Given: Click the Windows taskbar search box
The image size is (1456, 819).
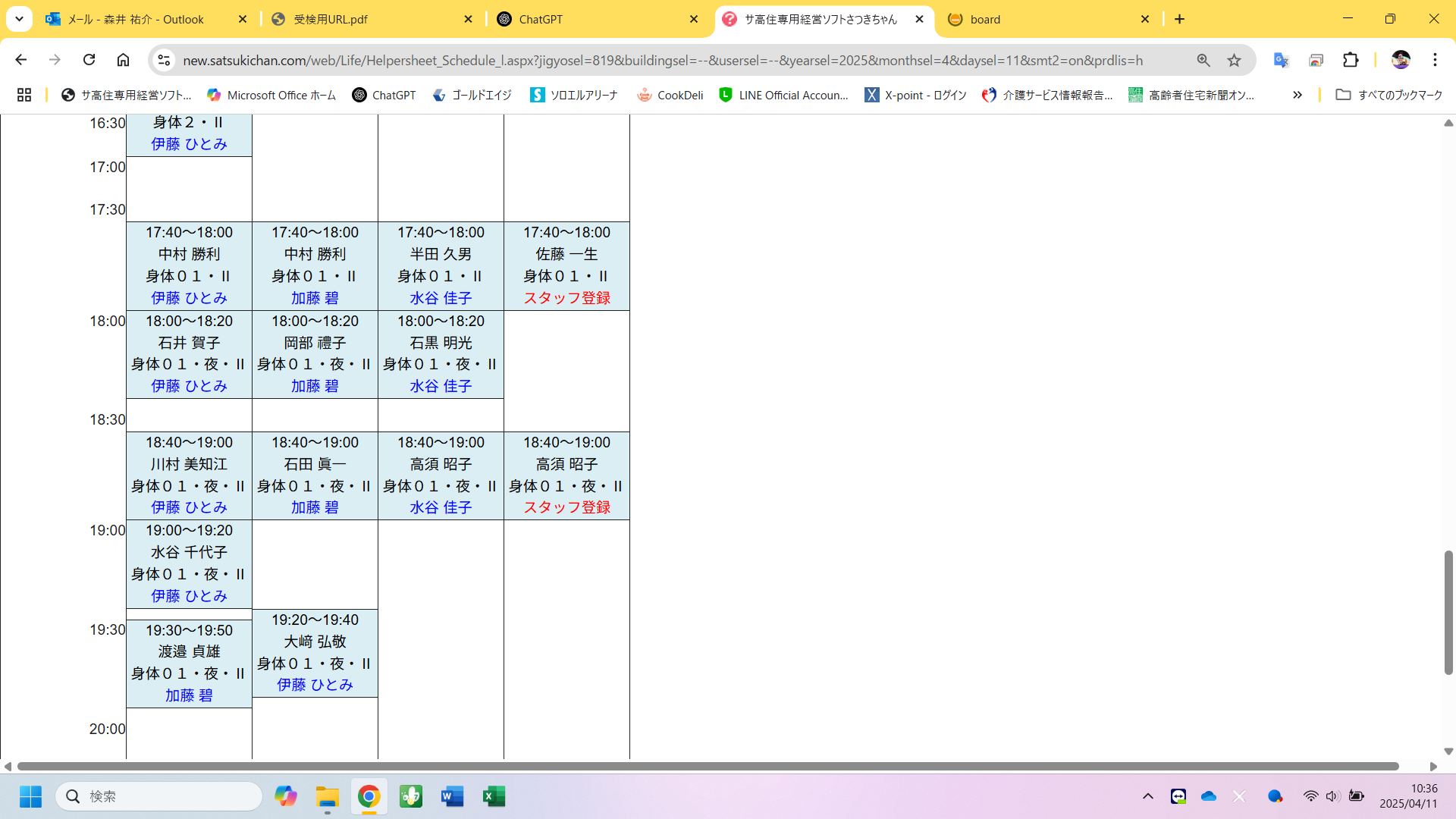Looking at the screenshot, I should point(159,796).
